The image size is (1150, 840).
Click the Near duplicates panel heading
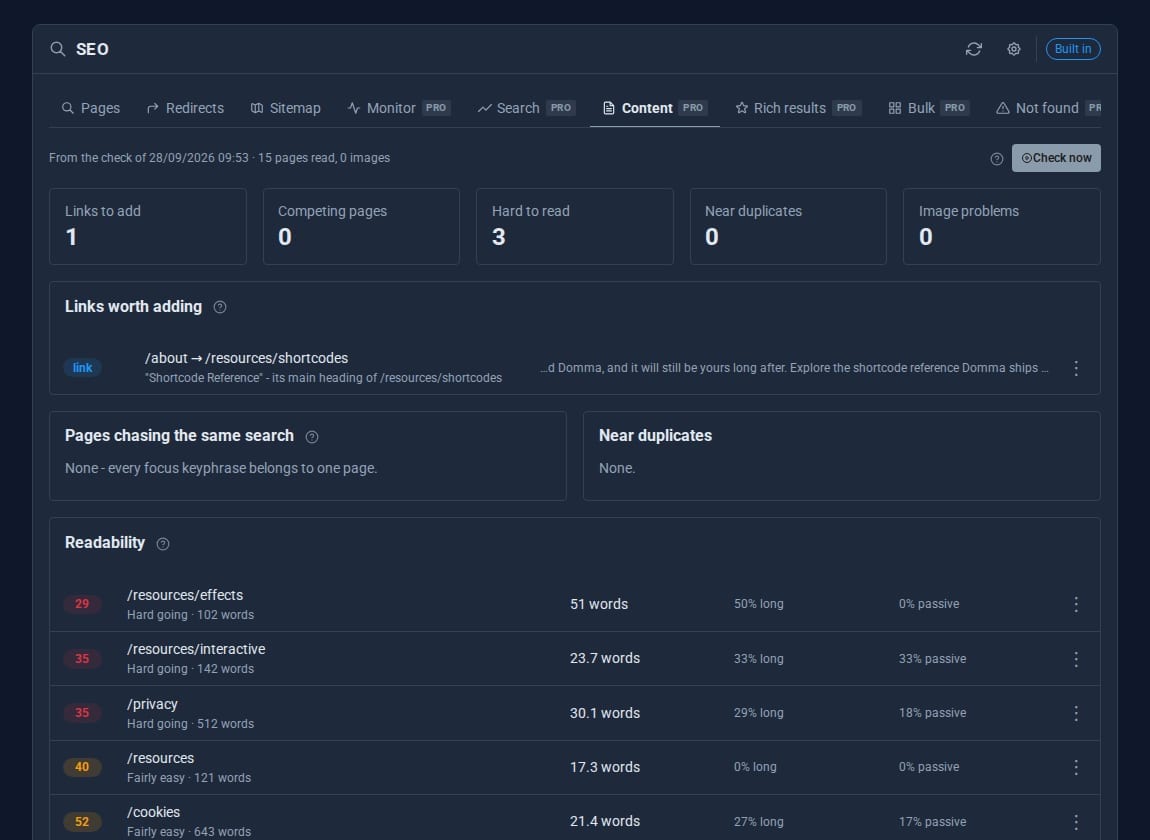pos(655,436)
